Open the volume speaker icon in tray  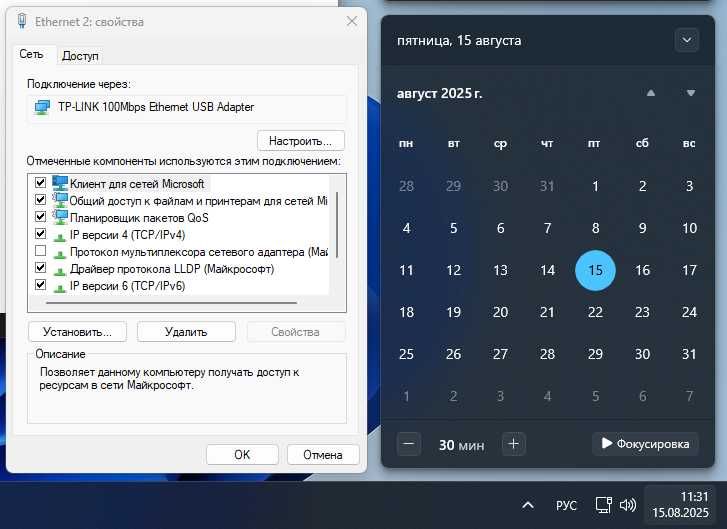click(627, 505)
